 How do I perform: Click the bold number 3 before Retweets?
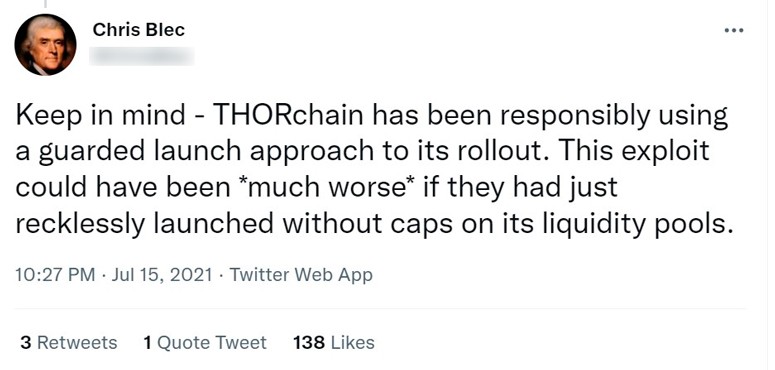25,342
